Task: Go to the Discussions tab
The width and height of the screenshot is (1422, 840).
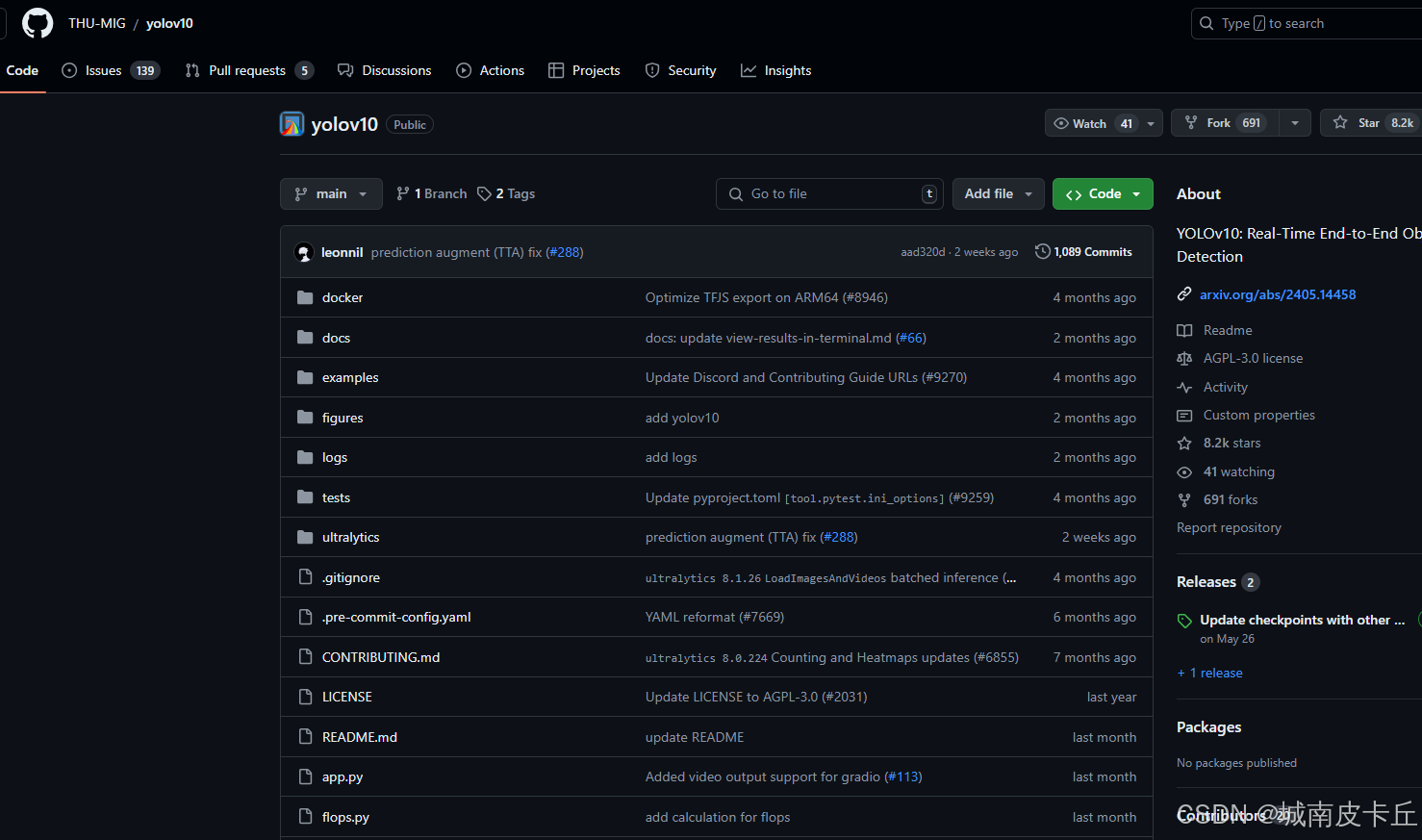Action: (x=385, y=70)
